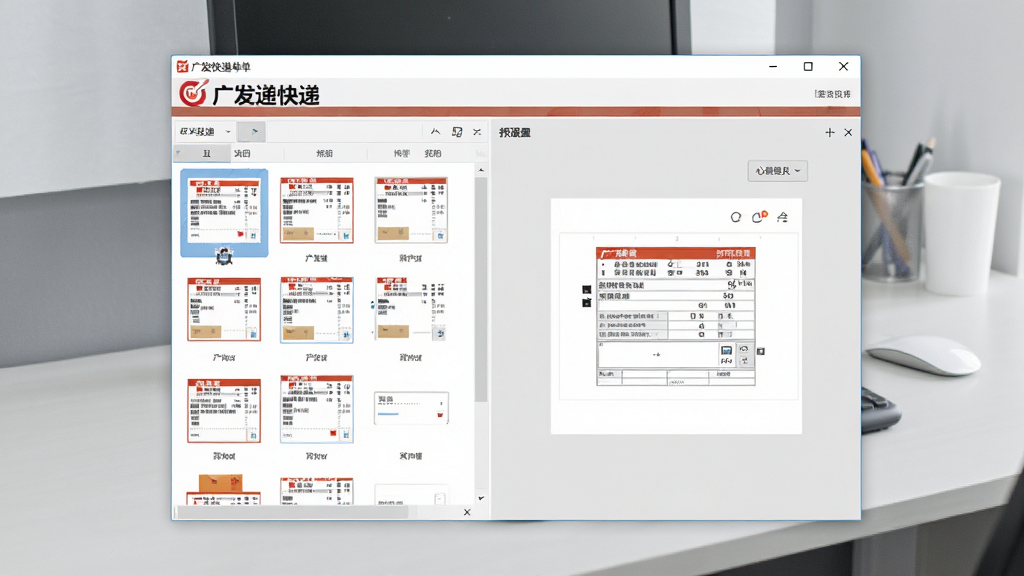The height and width of the screenshot is (576, 1024).
Task: Select the centered third column header tab
Action: point(325,153)
